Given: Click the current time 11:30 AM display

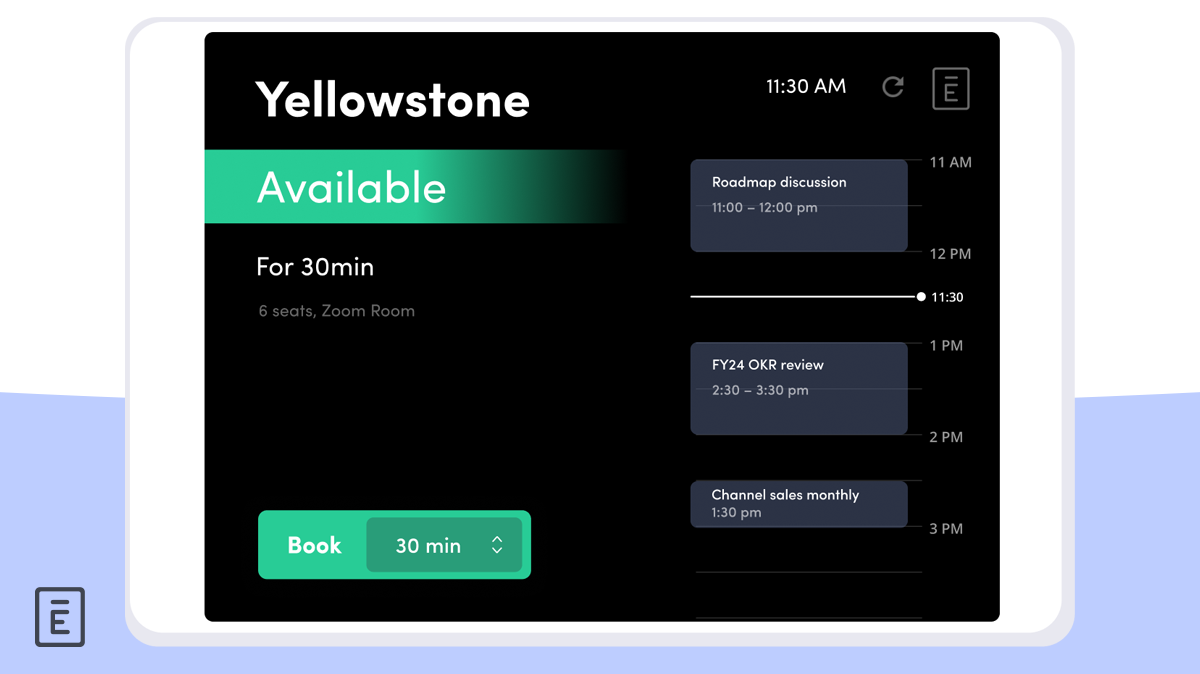Looking at the screenshot, I should pos(806,87).
